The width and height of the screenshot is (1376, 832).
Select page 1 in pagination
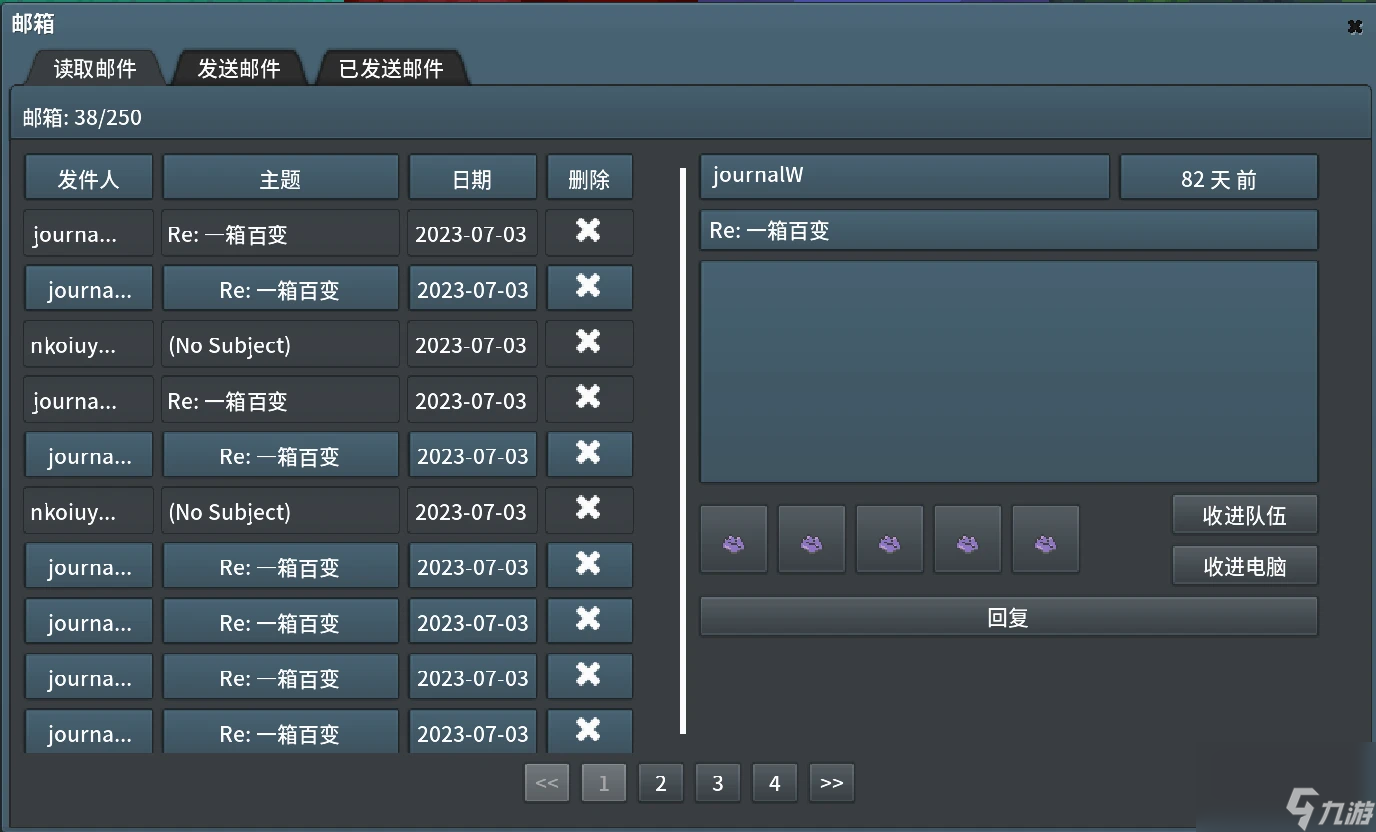604,783
